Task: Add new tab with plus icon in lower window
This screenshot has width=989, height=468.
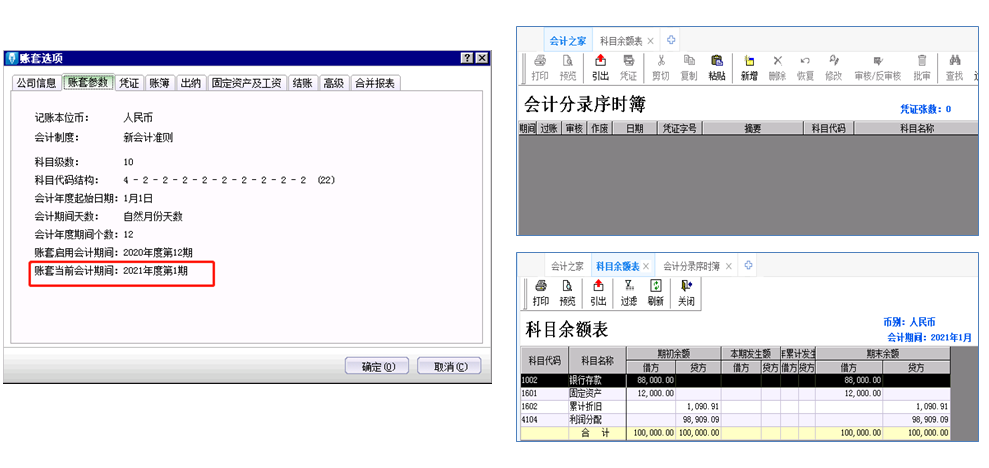Action: click(x=749, y=265)
